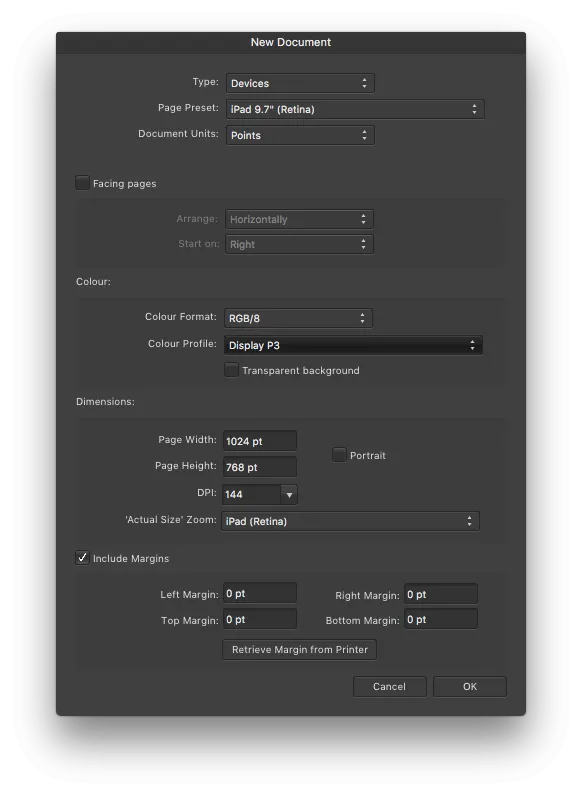Click the Top Margin input field
Screen dimensions: 582x796
pyautogui.click(x=260, y=619)
